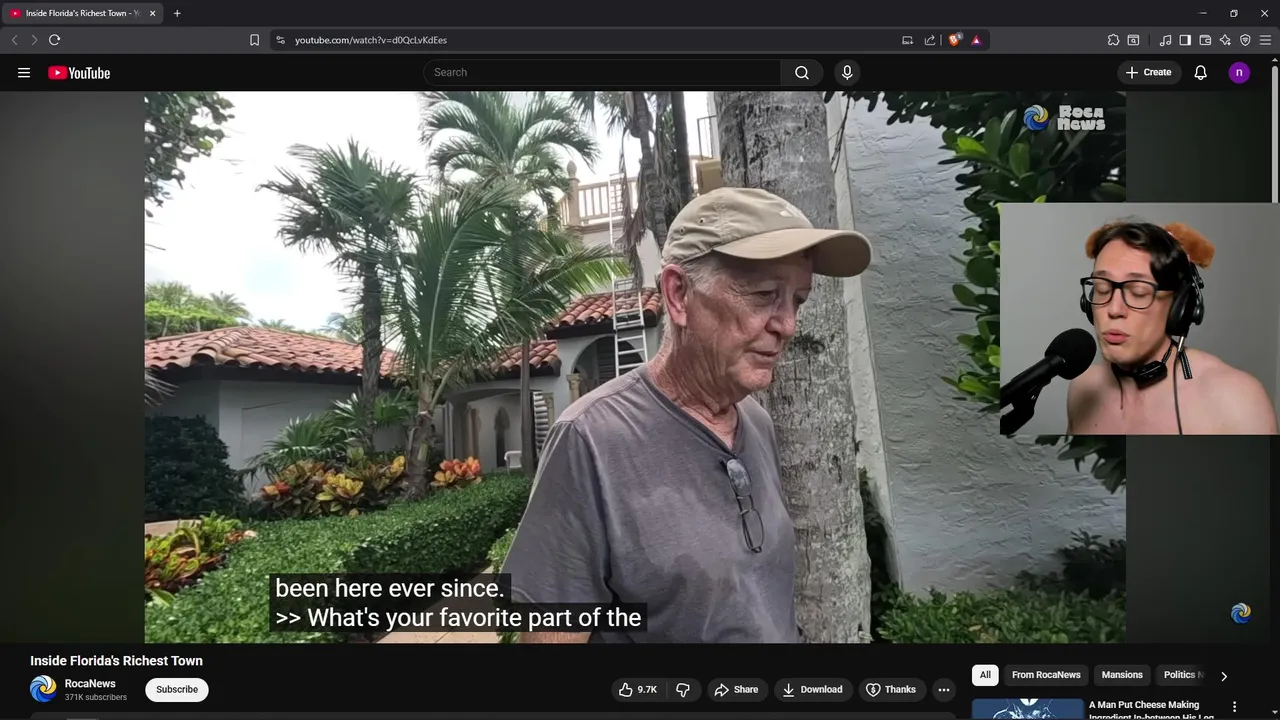Close the Inside Florida's Richest Town tab
This screenshot has width=1280, height=720.
(153, 13)
